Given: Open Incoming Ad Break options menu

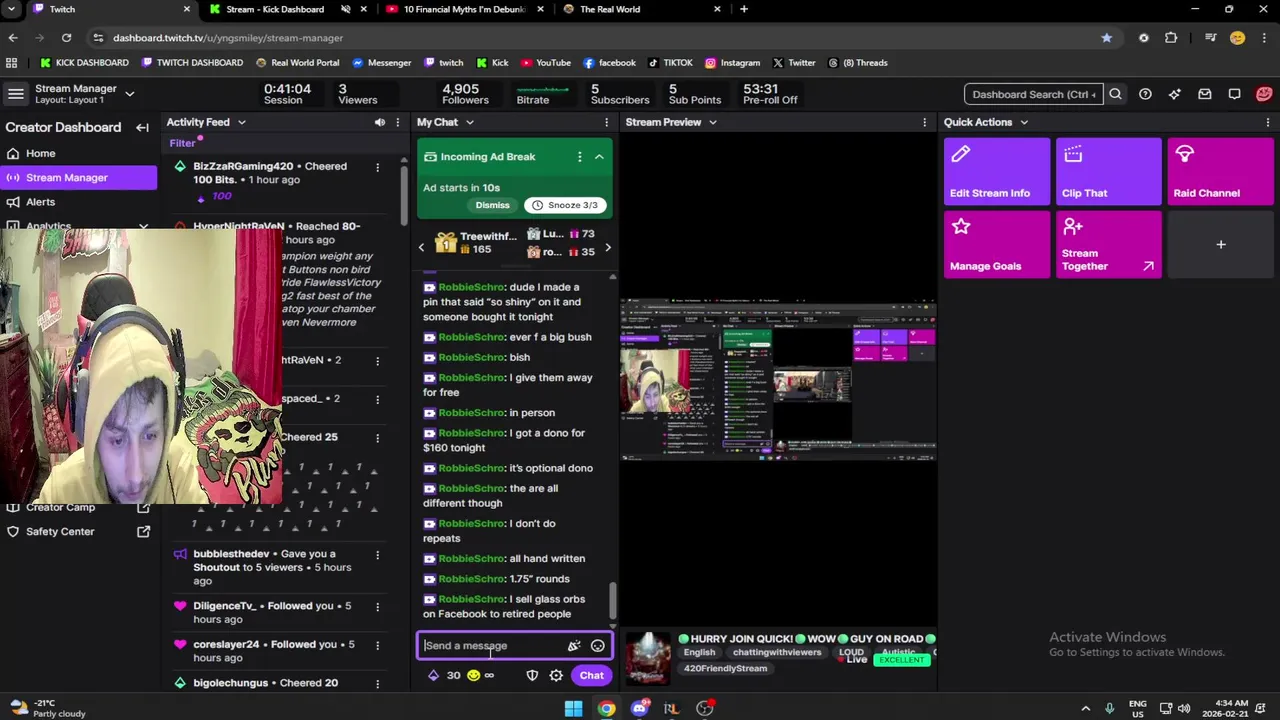Looking at the screenshot, I should [x=579, y=157].
